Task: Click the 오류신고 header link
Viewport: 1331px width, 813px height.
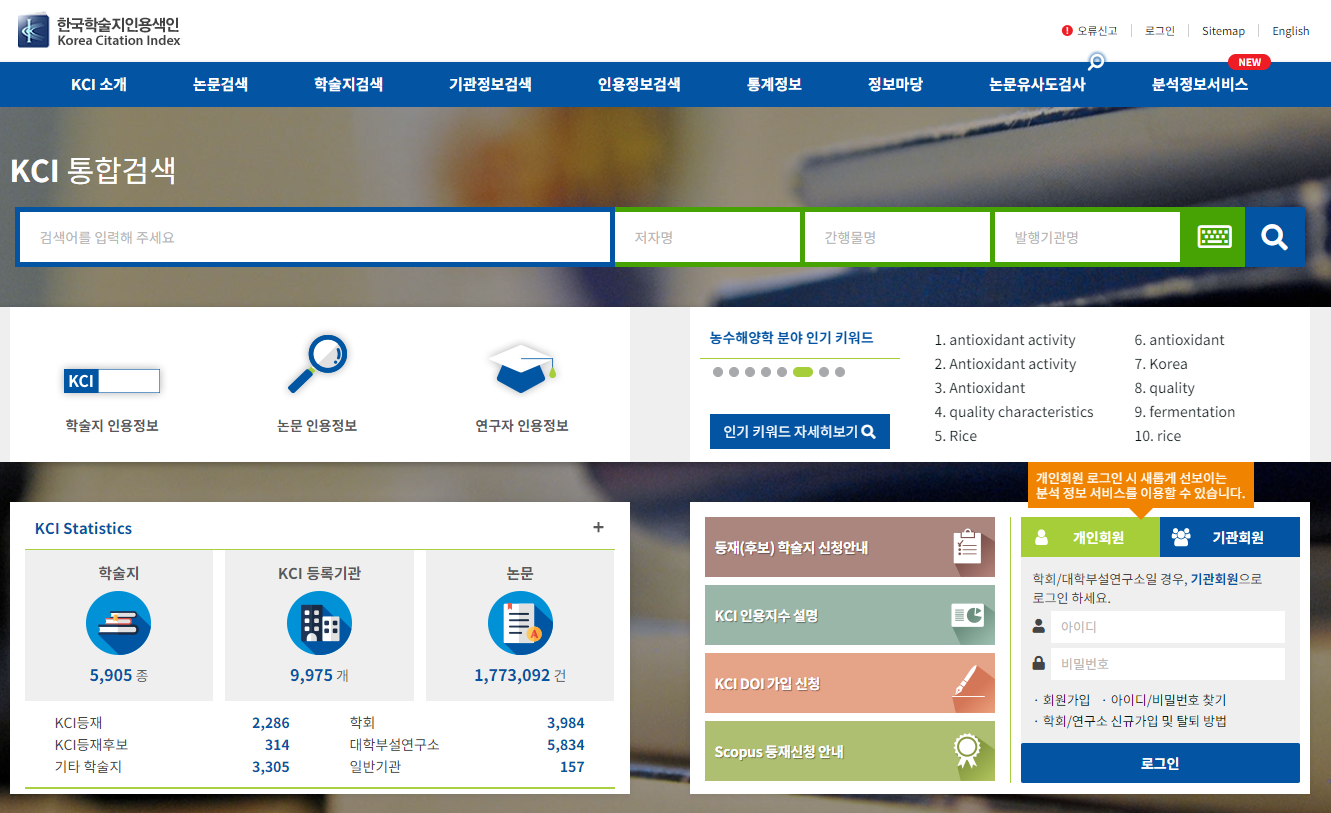Action: click(x=1097, y=31)
